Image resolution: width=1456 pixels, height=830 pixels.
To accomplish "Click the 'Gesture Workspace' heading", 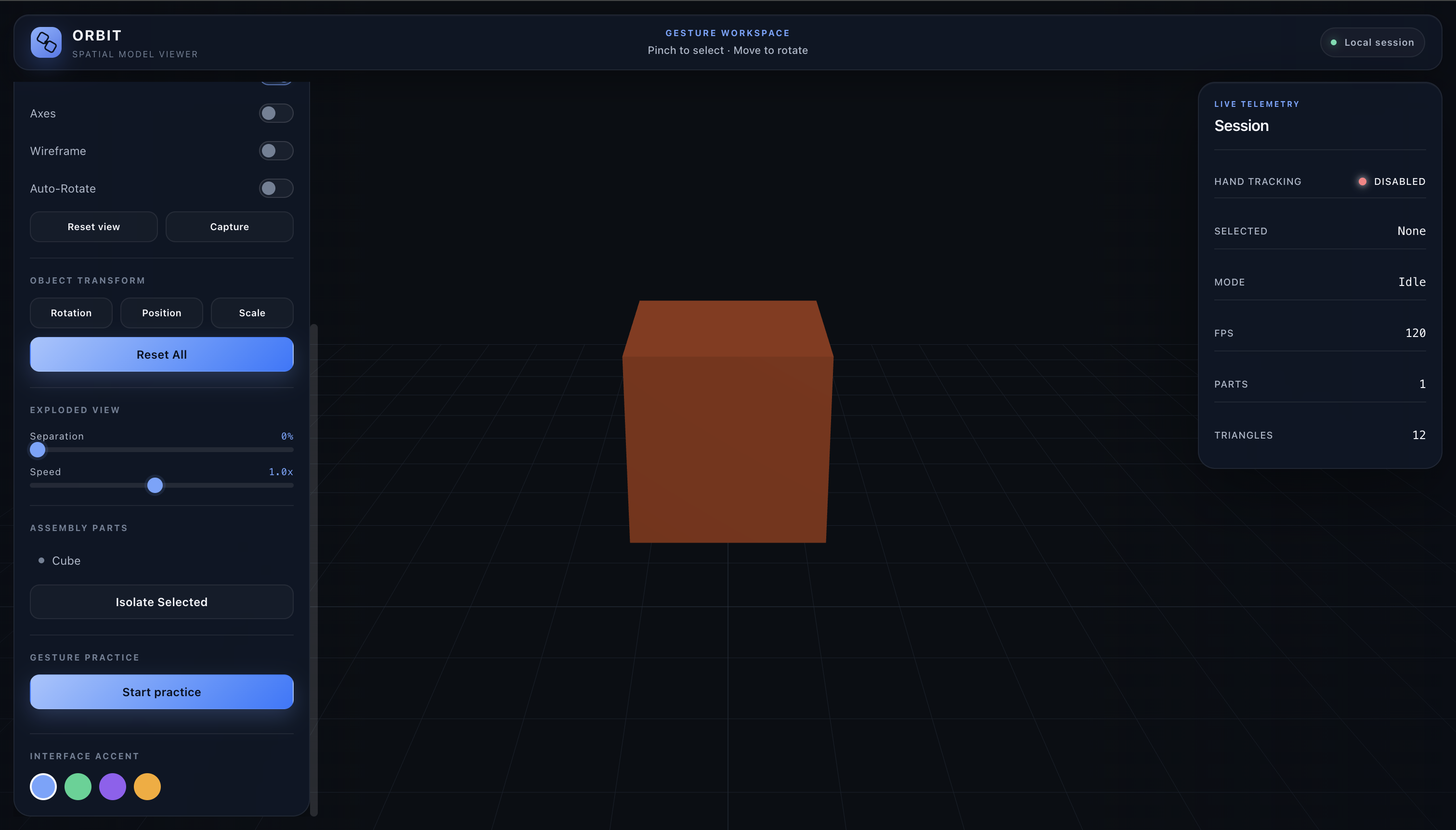I will tap(728, 33).
